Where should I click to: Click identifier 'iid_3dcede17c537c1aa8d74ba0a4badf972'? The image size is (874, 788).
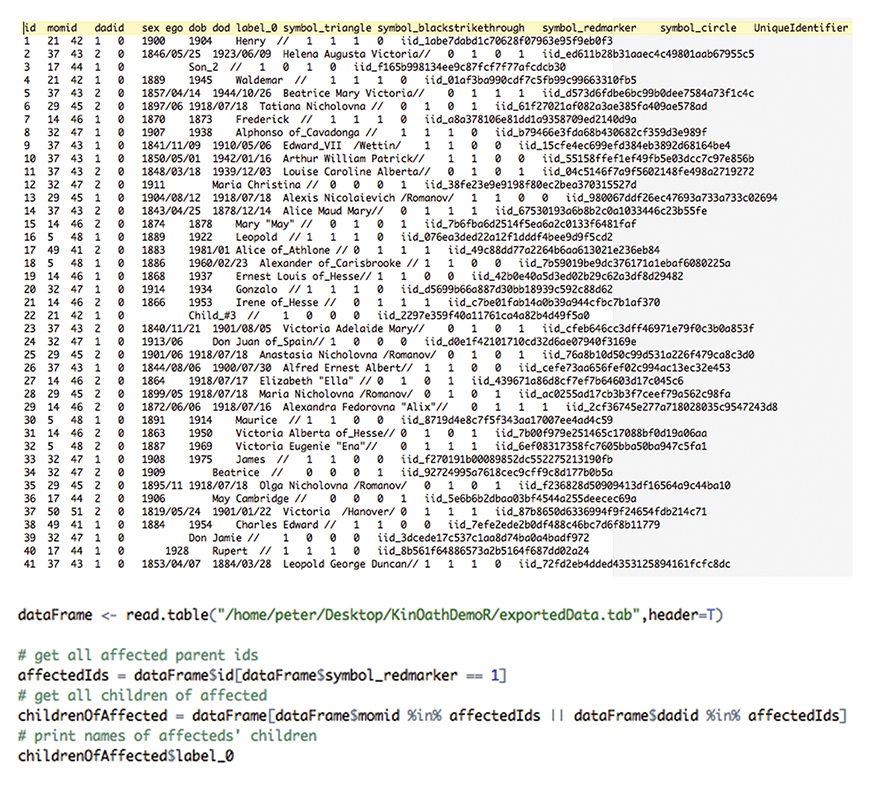coord(483,538)
